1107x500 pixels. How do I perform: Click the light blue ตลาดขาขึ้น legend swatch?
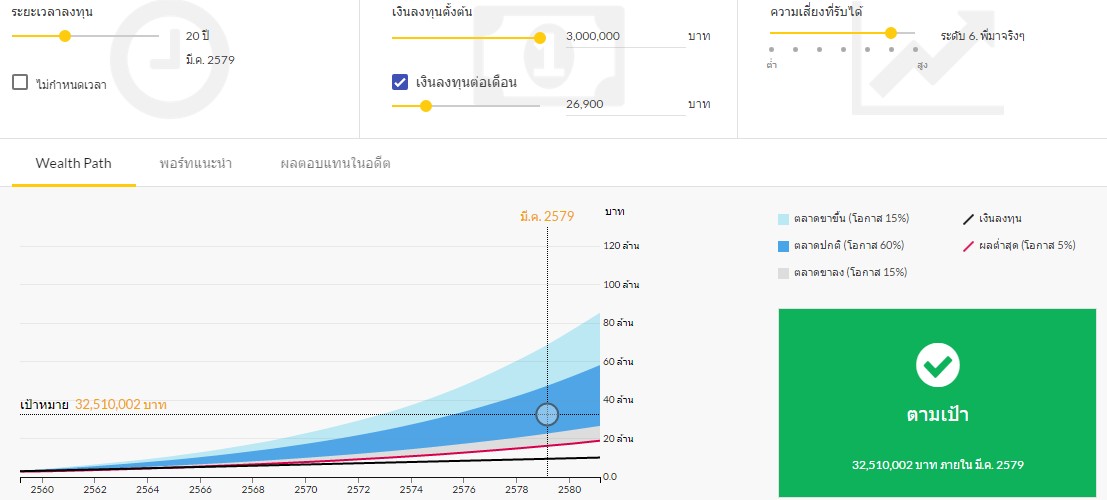[784, 219]
